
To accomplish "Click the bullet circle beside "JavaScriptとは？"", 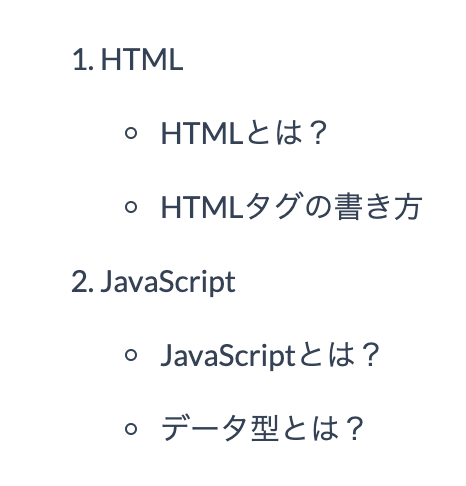I will coord(131,355).
